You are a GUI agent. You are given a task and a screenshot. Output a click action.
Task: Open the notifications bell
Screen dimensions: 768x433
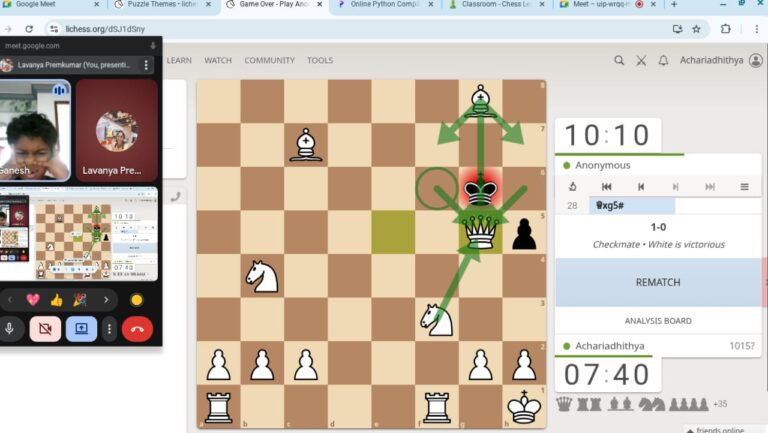click(x=663, y=61)
